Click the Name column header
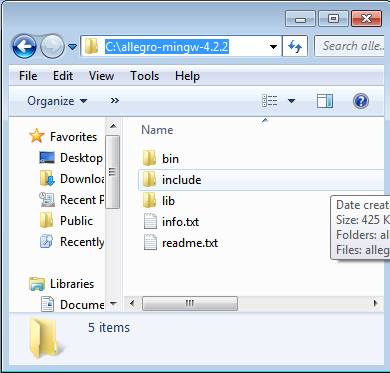The width and height of the screenshot is (390, 373). point(157,130)
